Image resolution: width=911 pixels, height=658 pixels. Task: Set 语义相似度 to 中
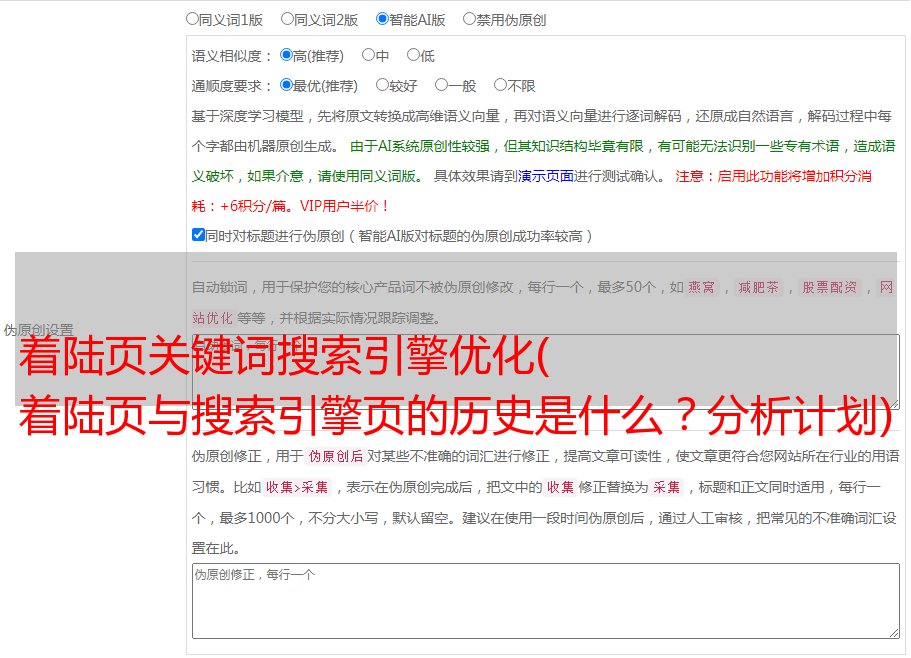[368, 55]
